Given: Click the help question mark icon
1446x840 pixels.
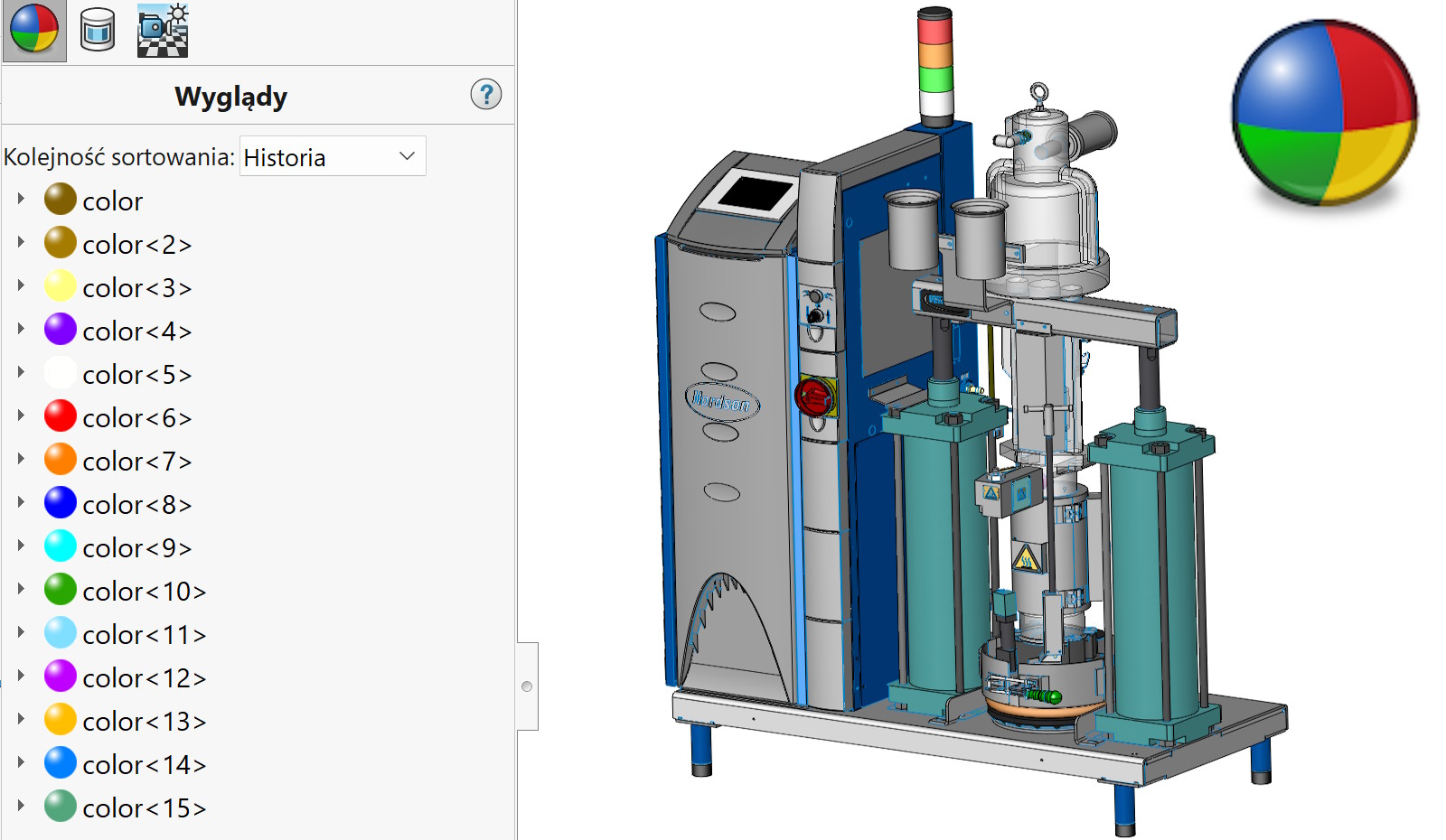Looking at the screenshot, I should pyautogui.click(x=485, y=95).
